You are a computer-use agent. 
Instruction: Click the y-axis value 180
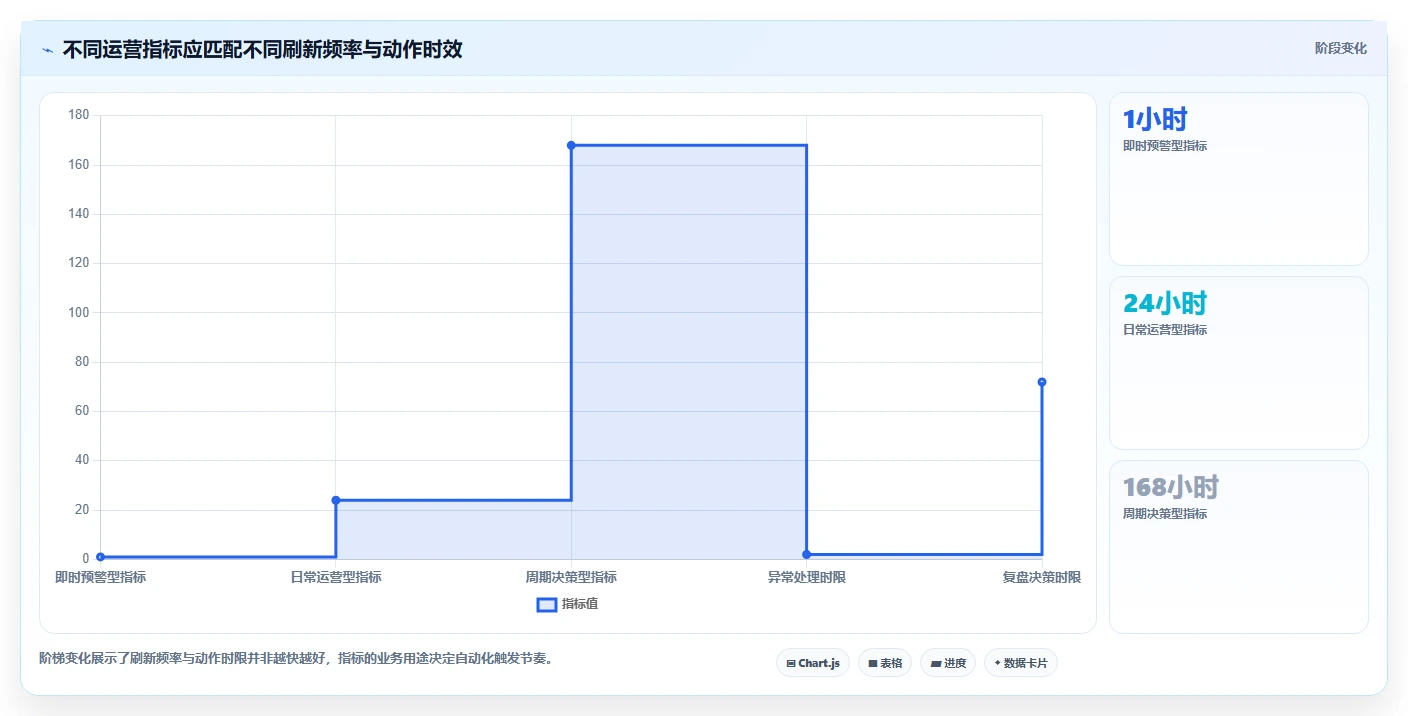click(x=79, y=115)
